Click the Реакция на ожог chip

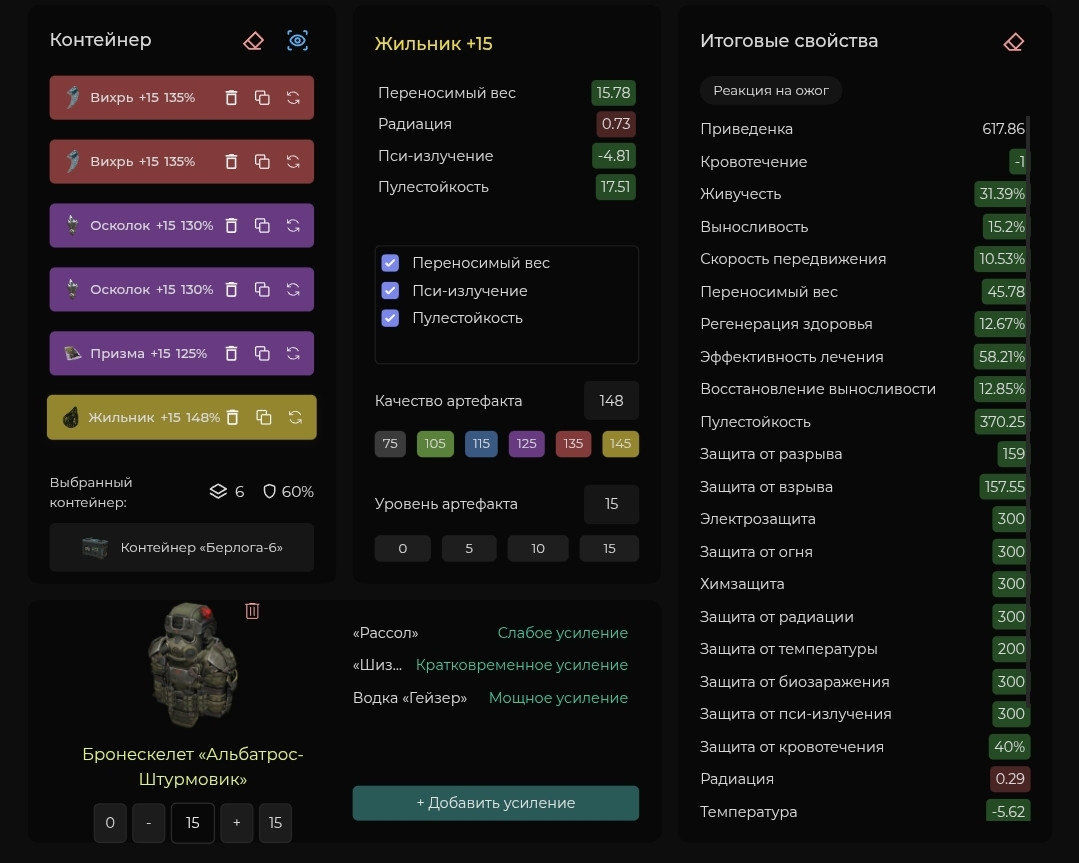(771, 91)
